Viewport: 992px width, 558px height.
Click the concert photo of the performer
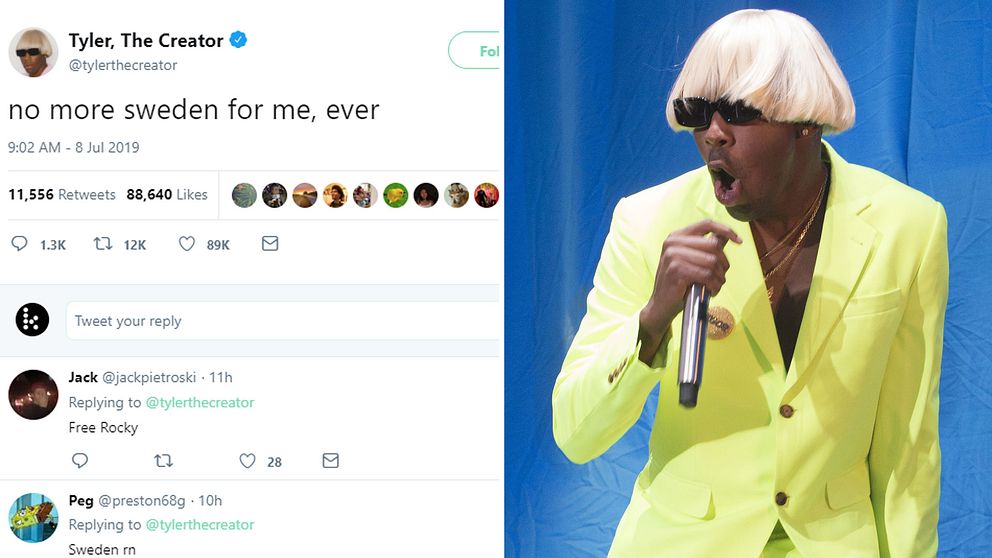(x=748, y=279)
